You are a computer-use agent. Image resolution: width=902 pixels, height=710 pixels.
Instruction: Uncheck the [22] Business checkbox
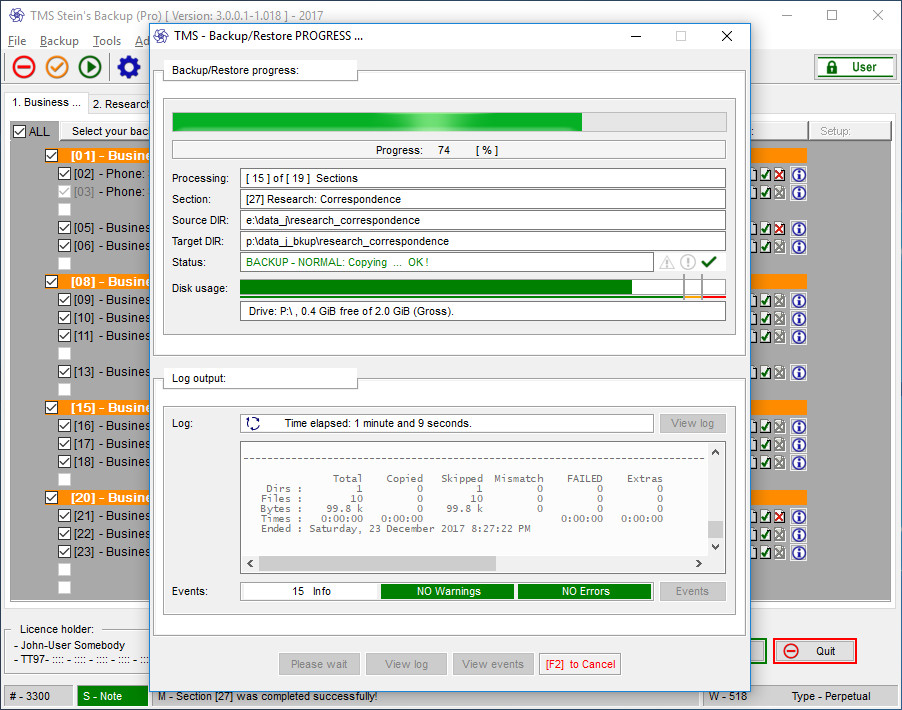[x=64, y=534]
